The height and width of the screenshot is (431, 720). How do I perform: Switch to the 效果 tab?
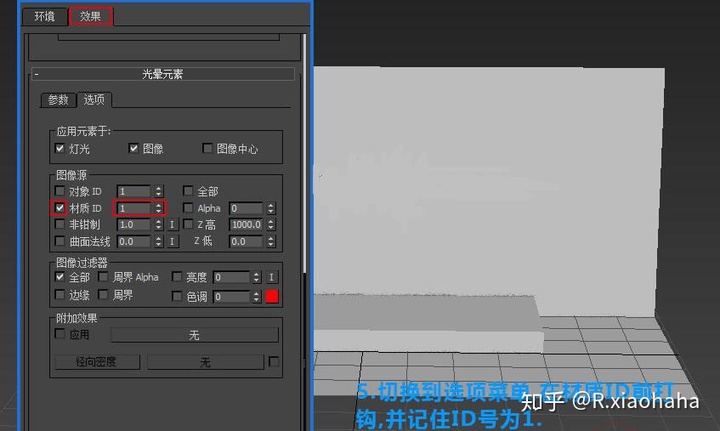click(90, 17)
